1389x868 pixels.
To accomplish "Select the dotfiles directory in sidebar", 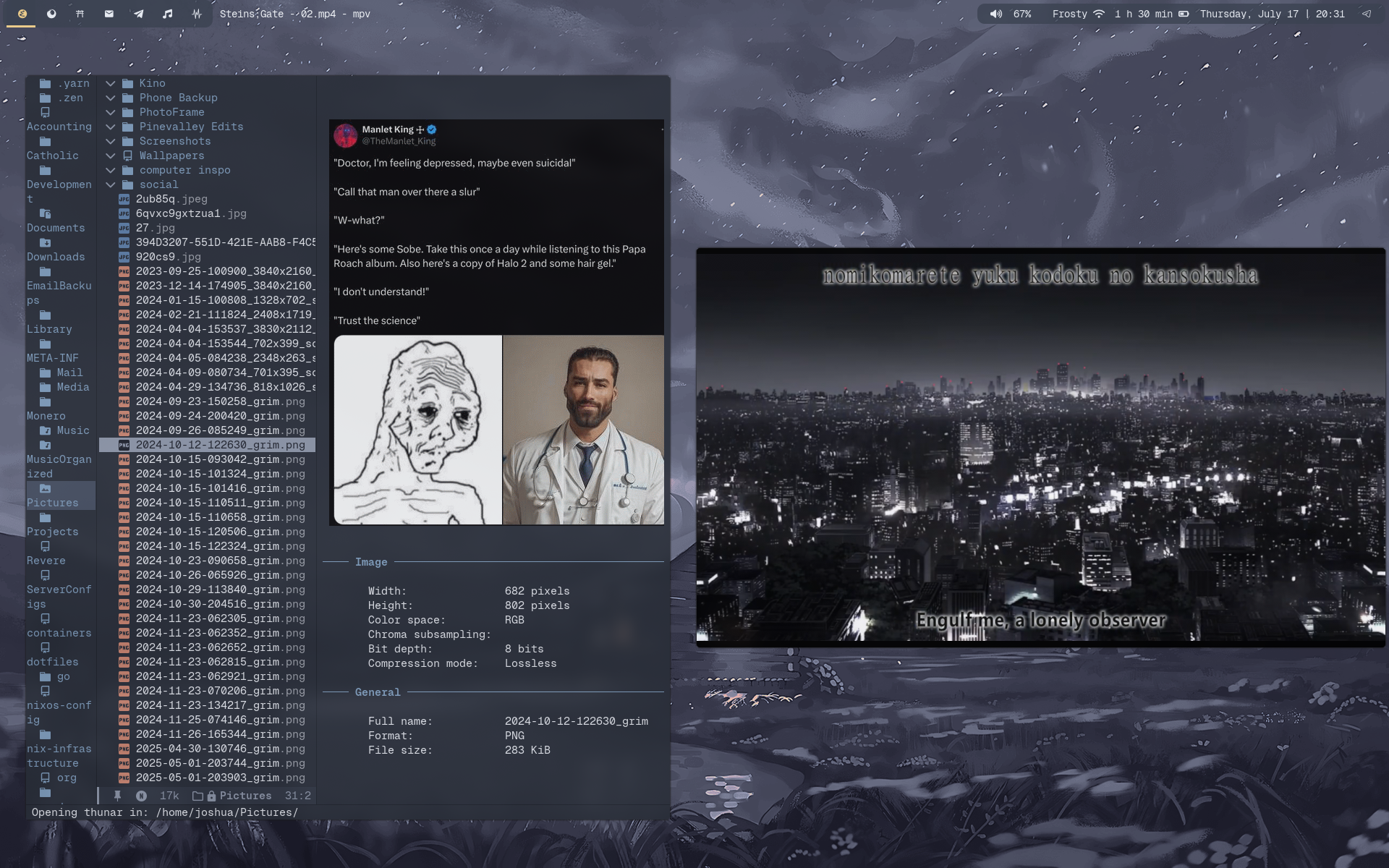I will click(53, 662).
